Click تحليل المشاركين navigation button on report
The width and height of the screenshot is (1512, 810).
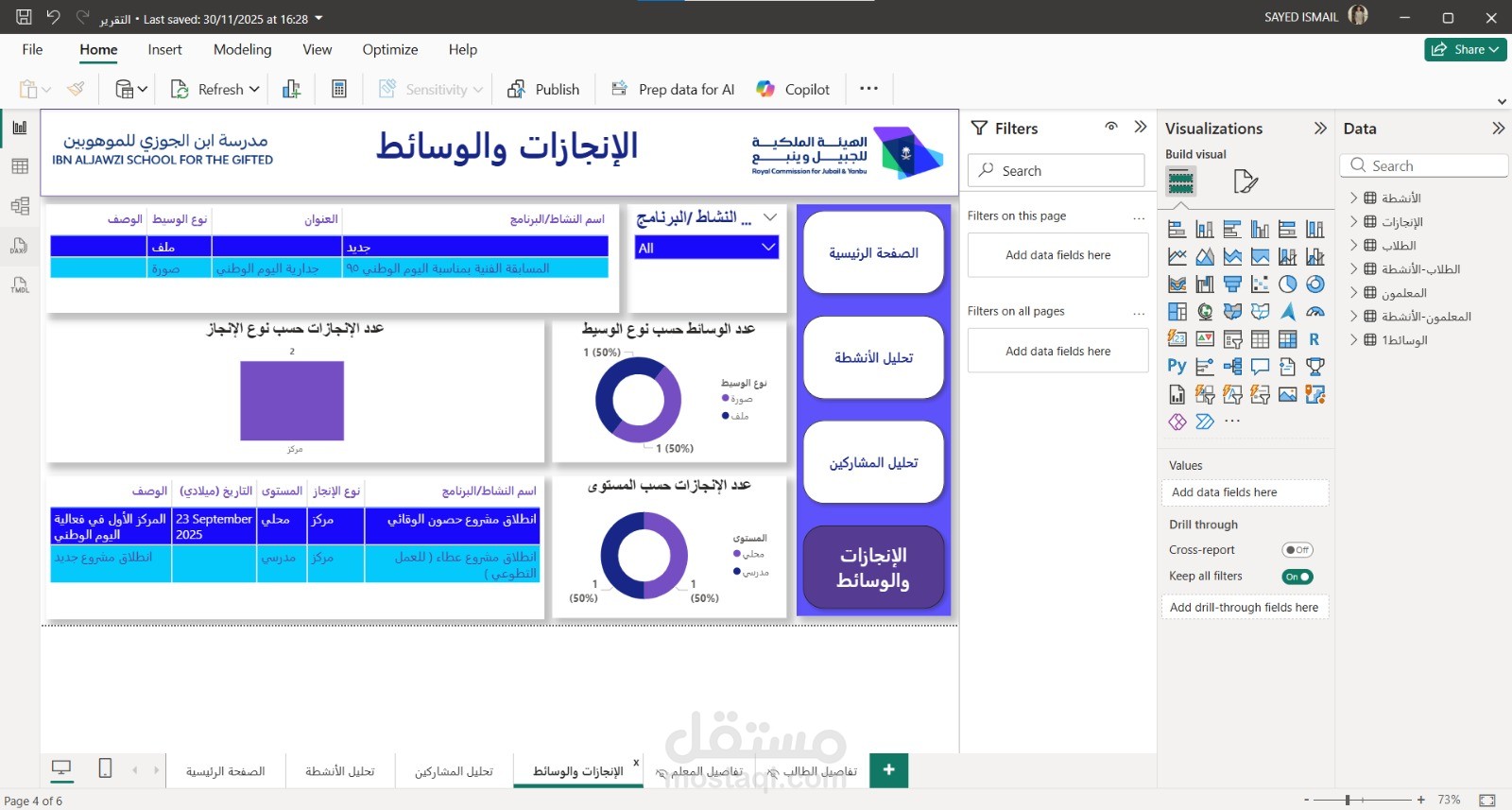(873, 462)
